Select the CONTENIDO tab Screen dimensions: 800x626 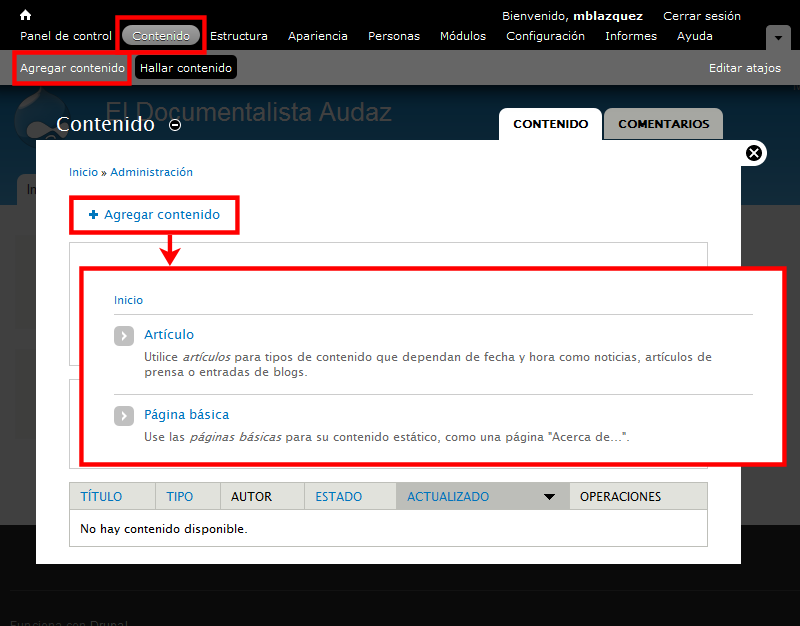coord(550,124)
